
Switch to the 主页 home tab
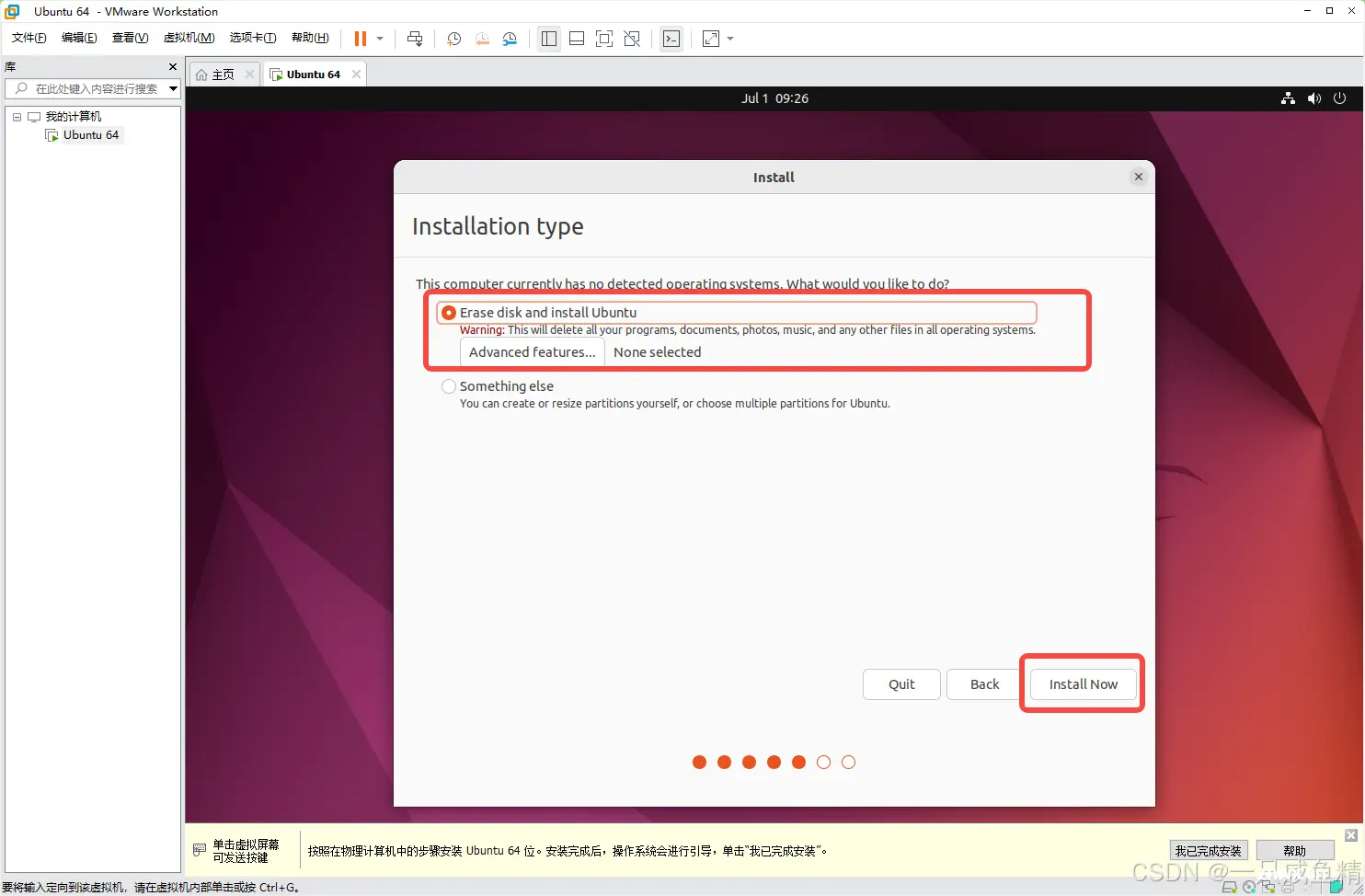pyautogui.click(x=223, y=75)
